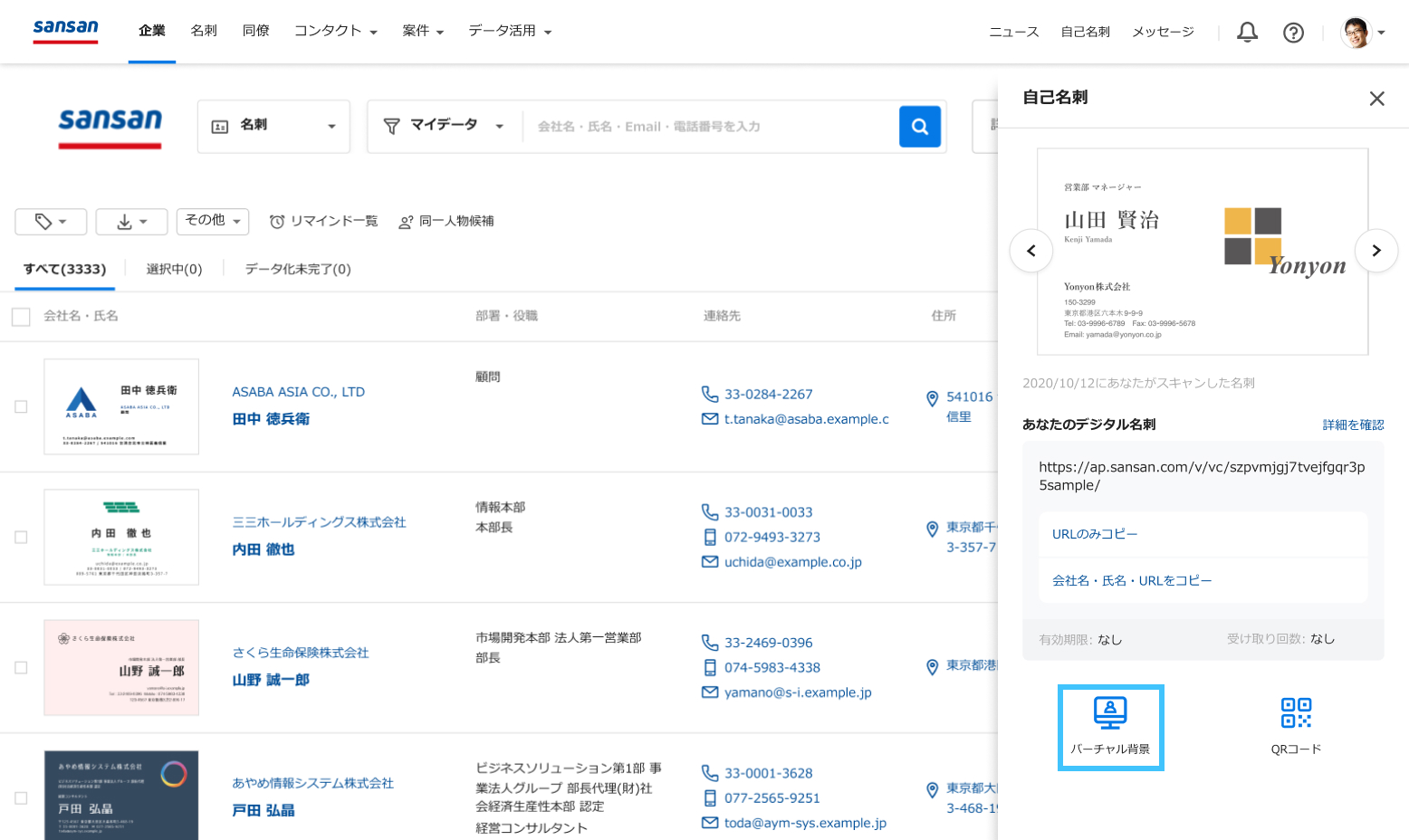
Task: Click phone icon for 33-0284-2267
Action: (710, 394)
